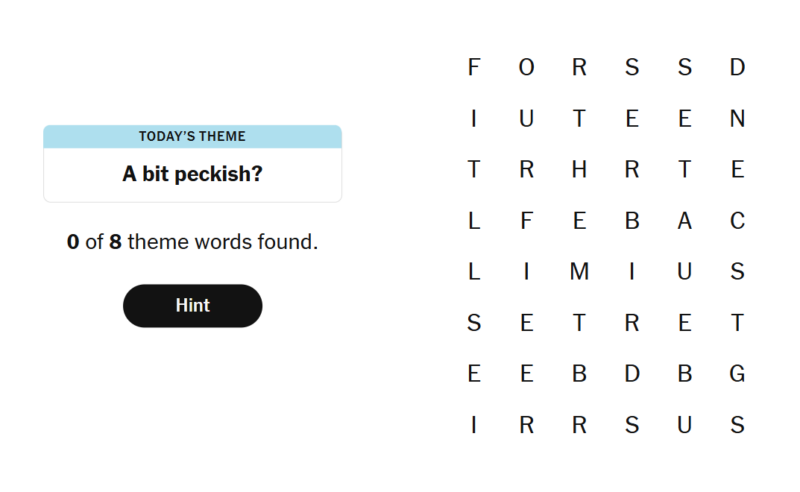Pick the letter G in the grid
The image size is (800, 492).
click(737, 374)
